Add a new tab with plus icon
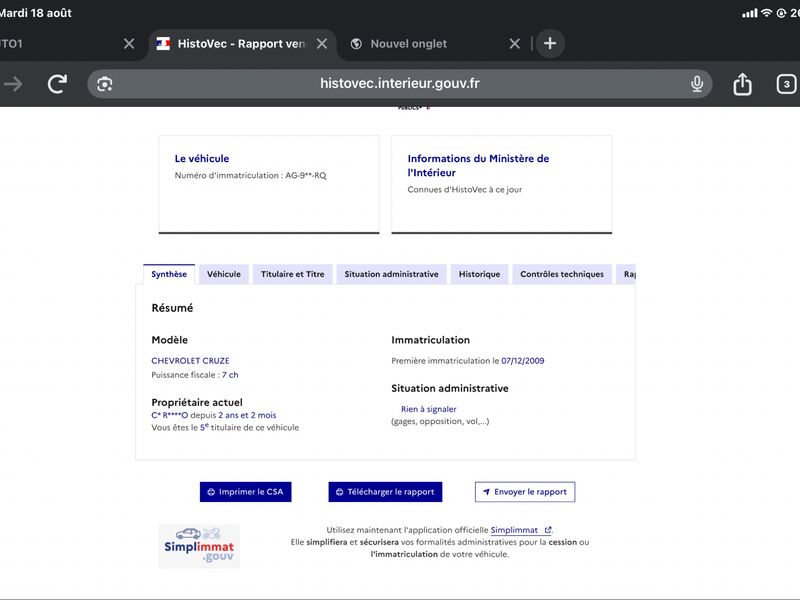The image size is (800, 600). 550,43
